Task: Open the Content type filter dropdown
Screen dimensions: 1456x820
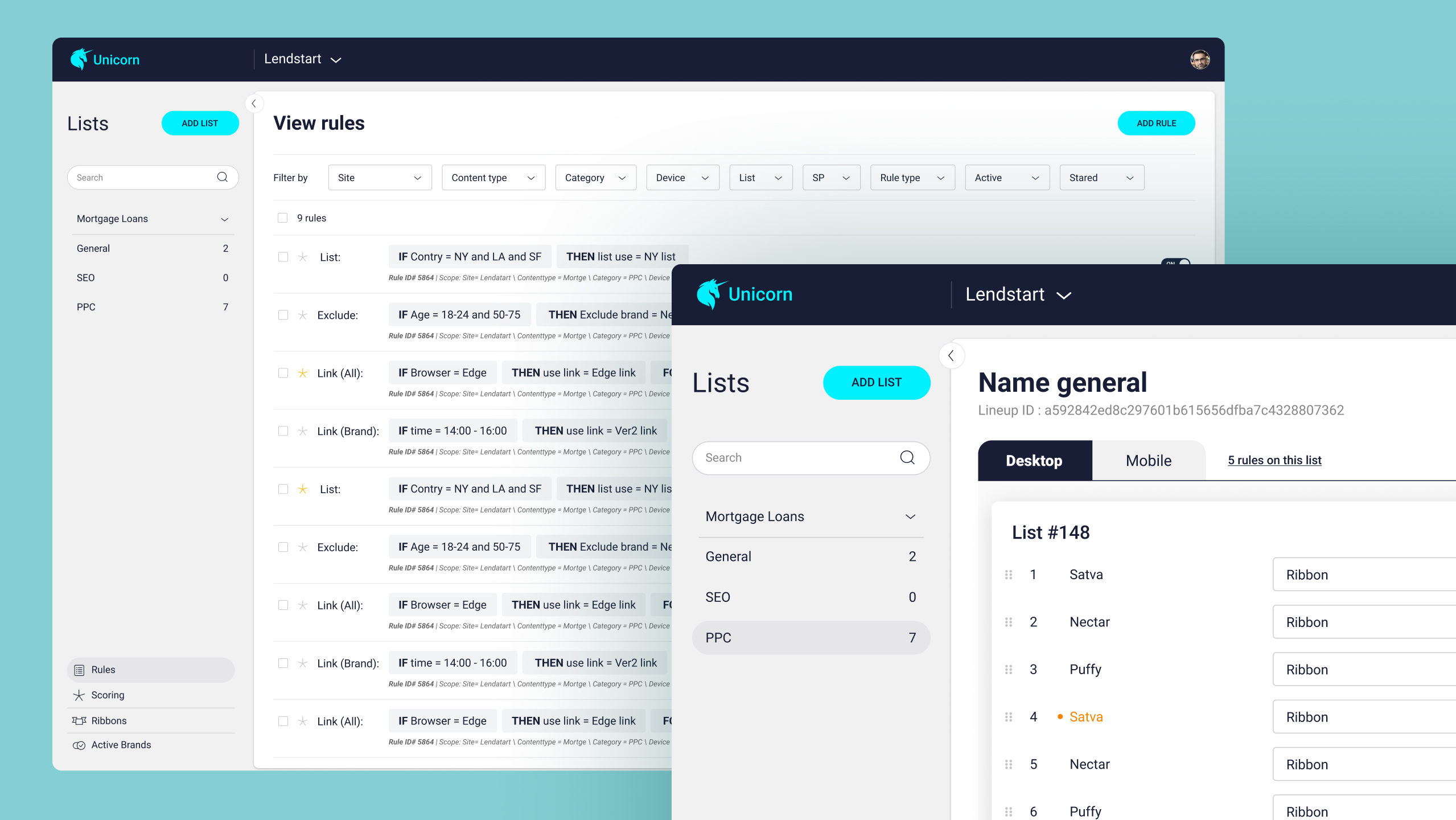Action: tap(493, 178)
